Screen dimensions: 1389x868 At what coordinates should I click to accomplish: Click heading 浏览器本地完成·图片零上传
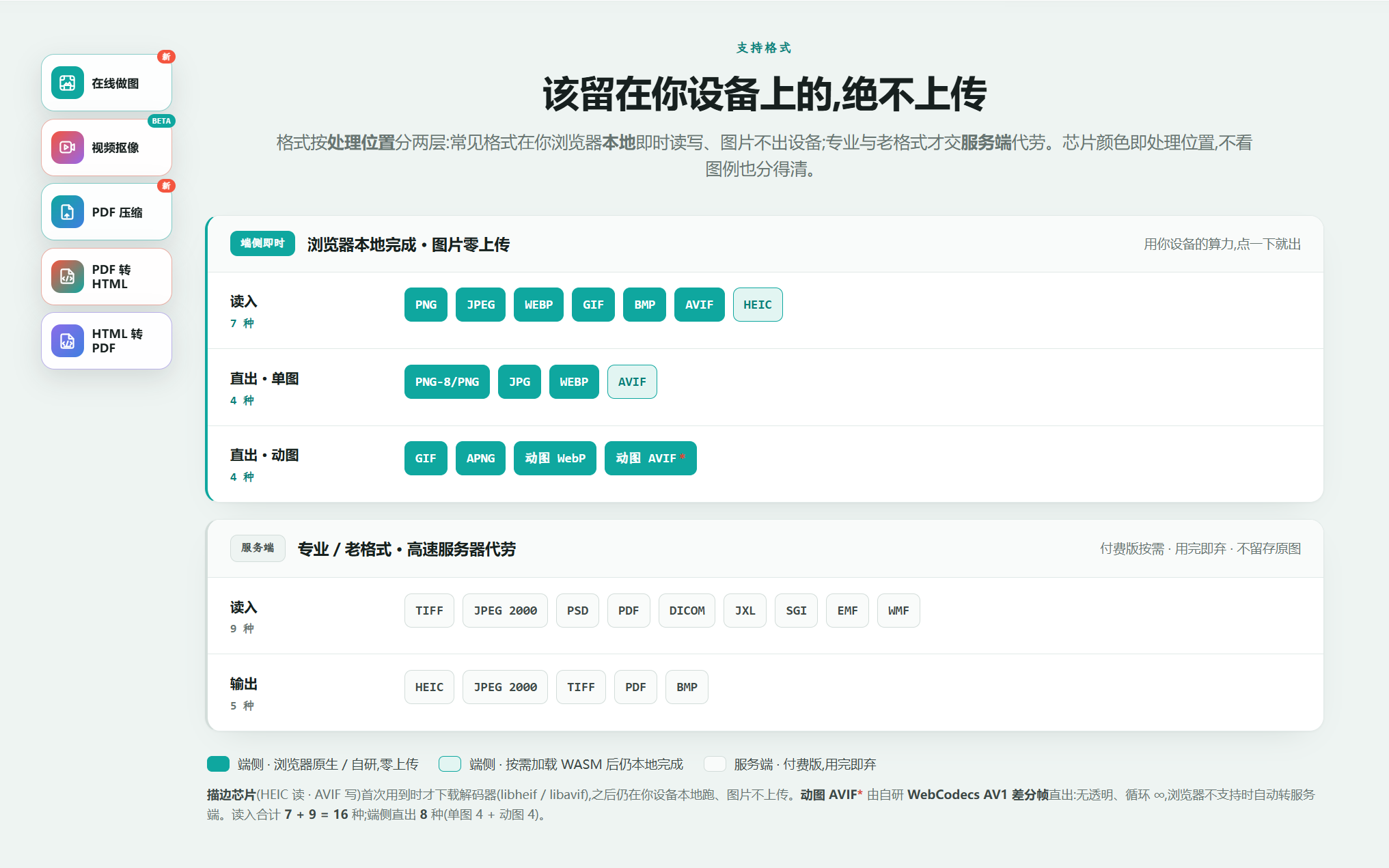409,244
